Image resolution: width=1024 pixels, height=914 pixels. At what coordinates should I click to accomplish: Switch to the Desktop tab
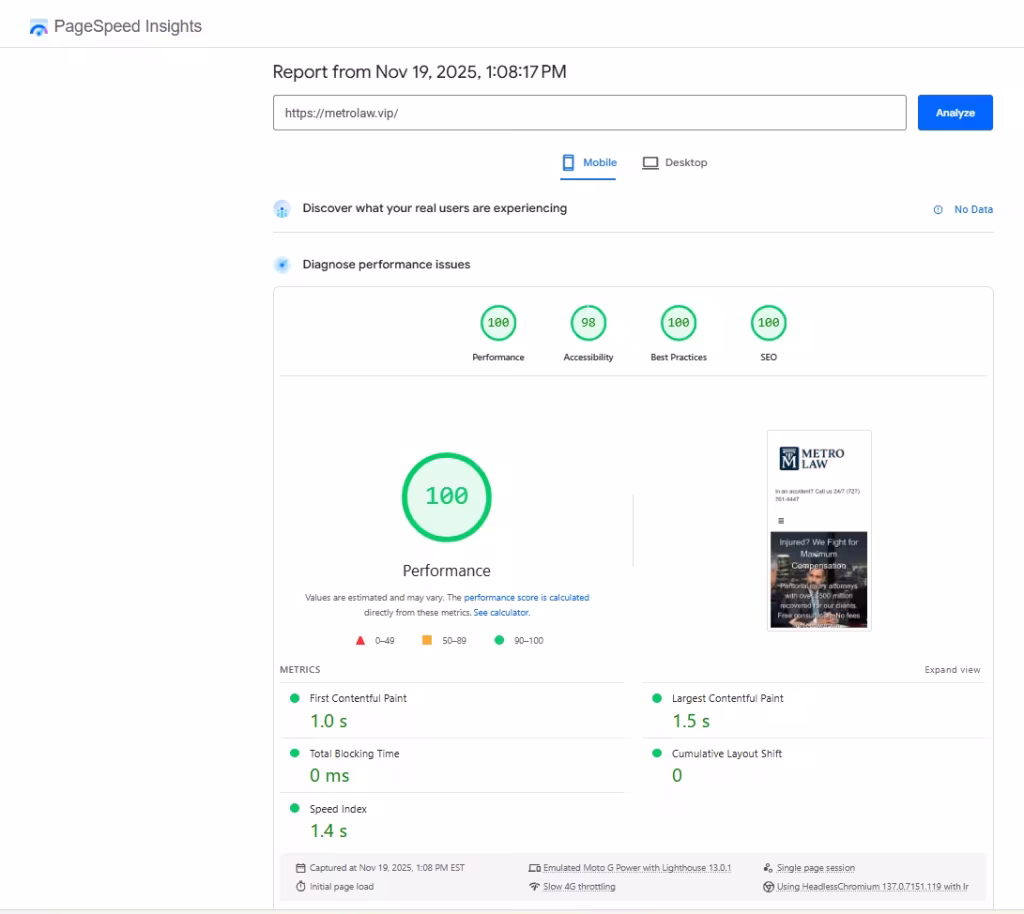(675, 163)
